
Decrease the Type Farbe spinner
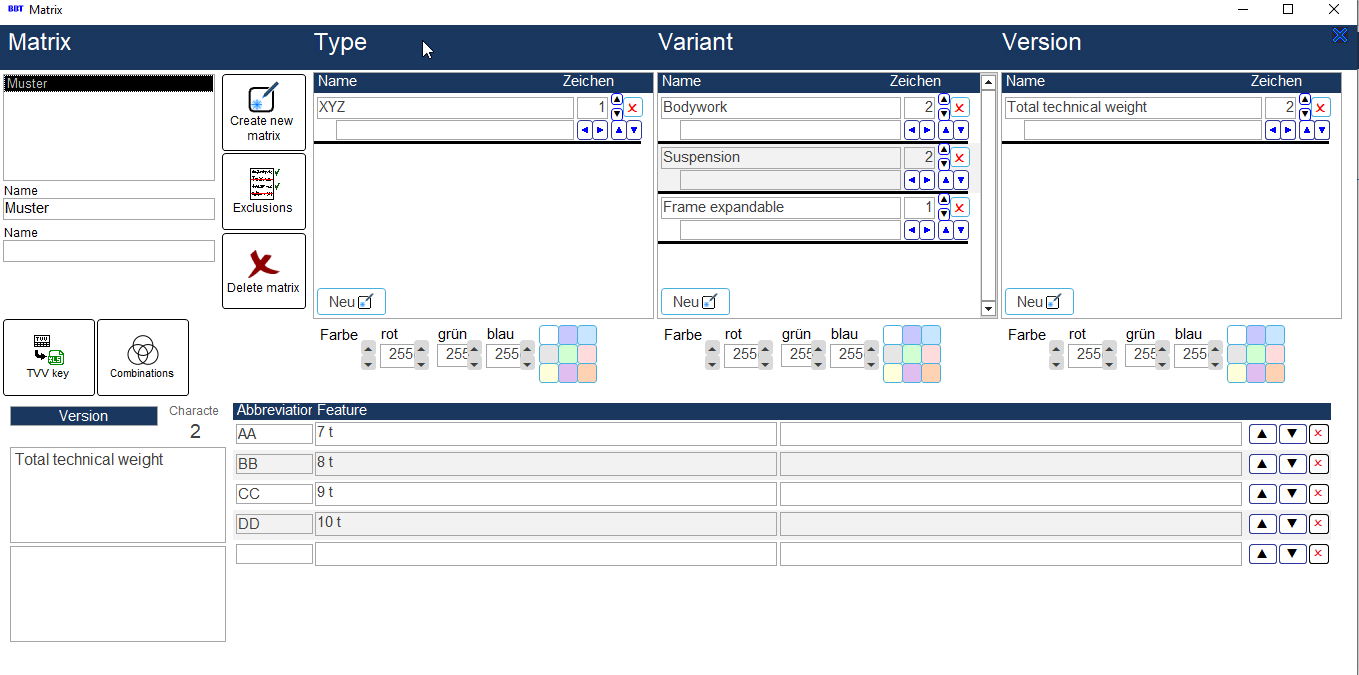[368, 362]
